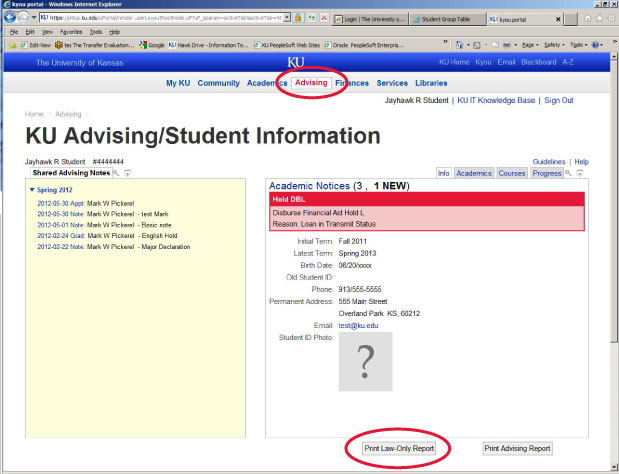
Task: Open the Help menu in the menu bar
Action: 114,32
